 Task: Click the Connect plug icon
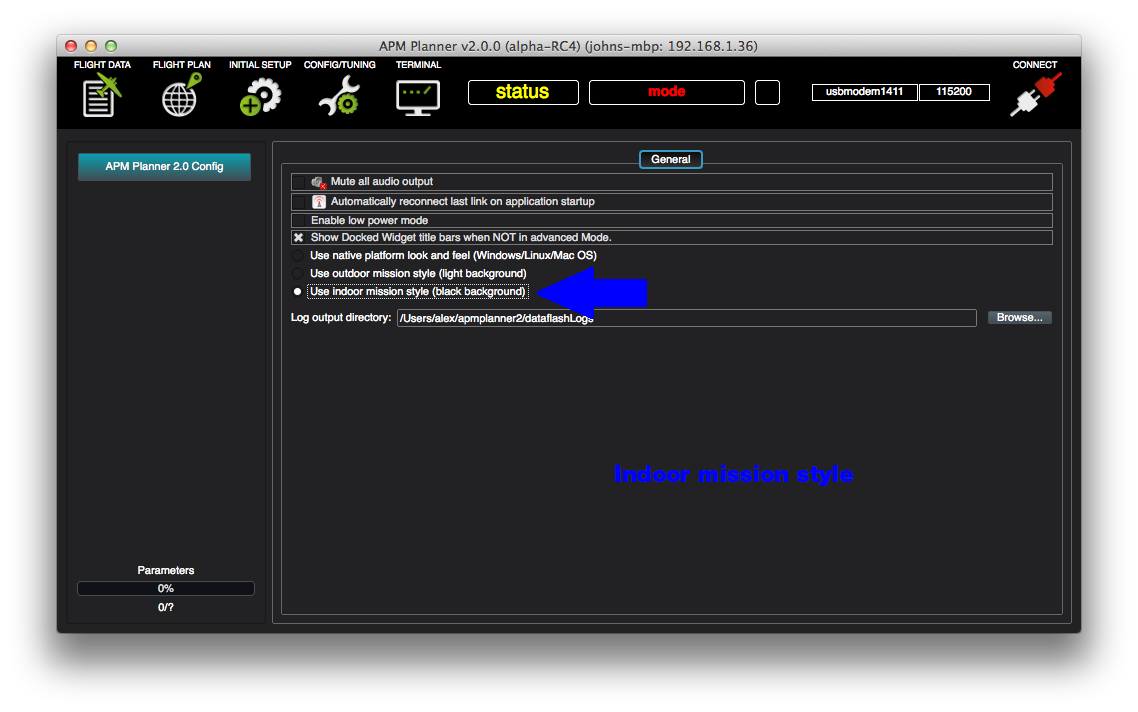(x=1035, y=93)
